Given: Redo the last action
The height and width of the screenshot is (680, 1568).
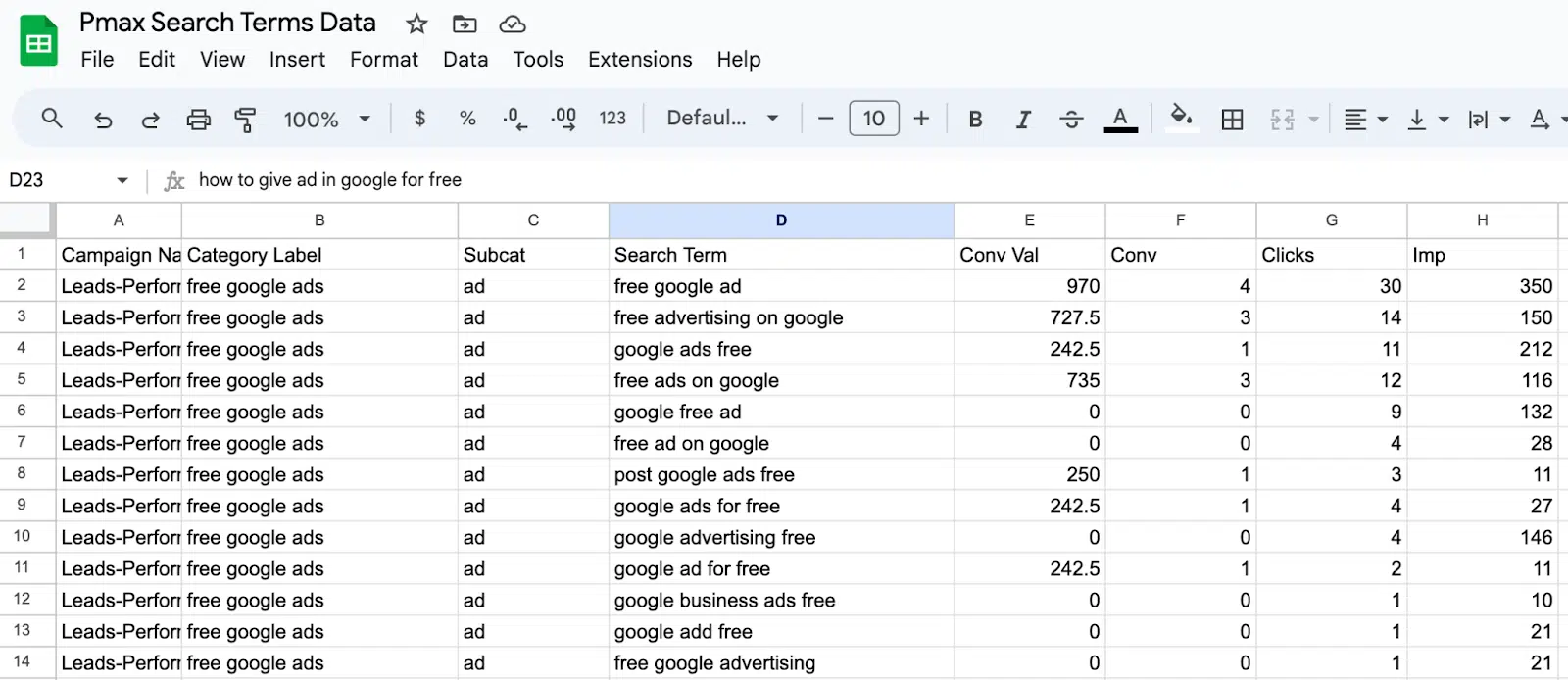Looking at the screenshot, I should [150, 120].
